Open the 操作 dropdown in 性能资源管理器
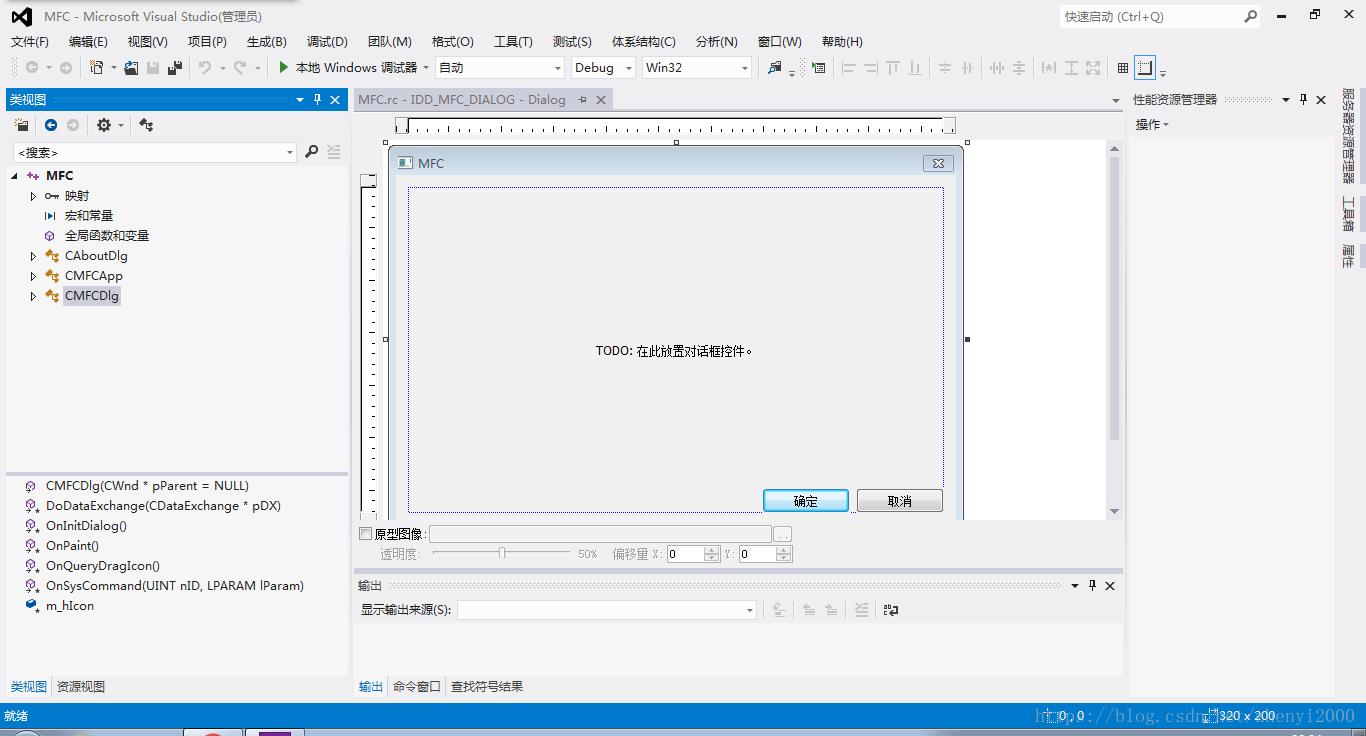 click(x=1152, y=124)
